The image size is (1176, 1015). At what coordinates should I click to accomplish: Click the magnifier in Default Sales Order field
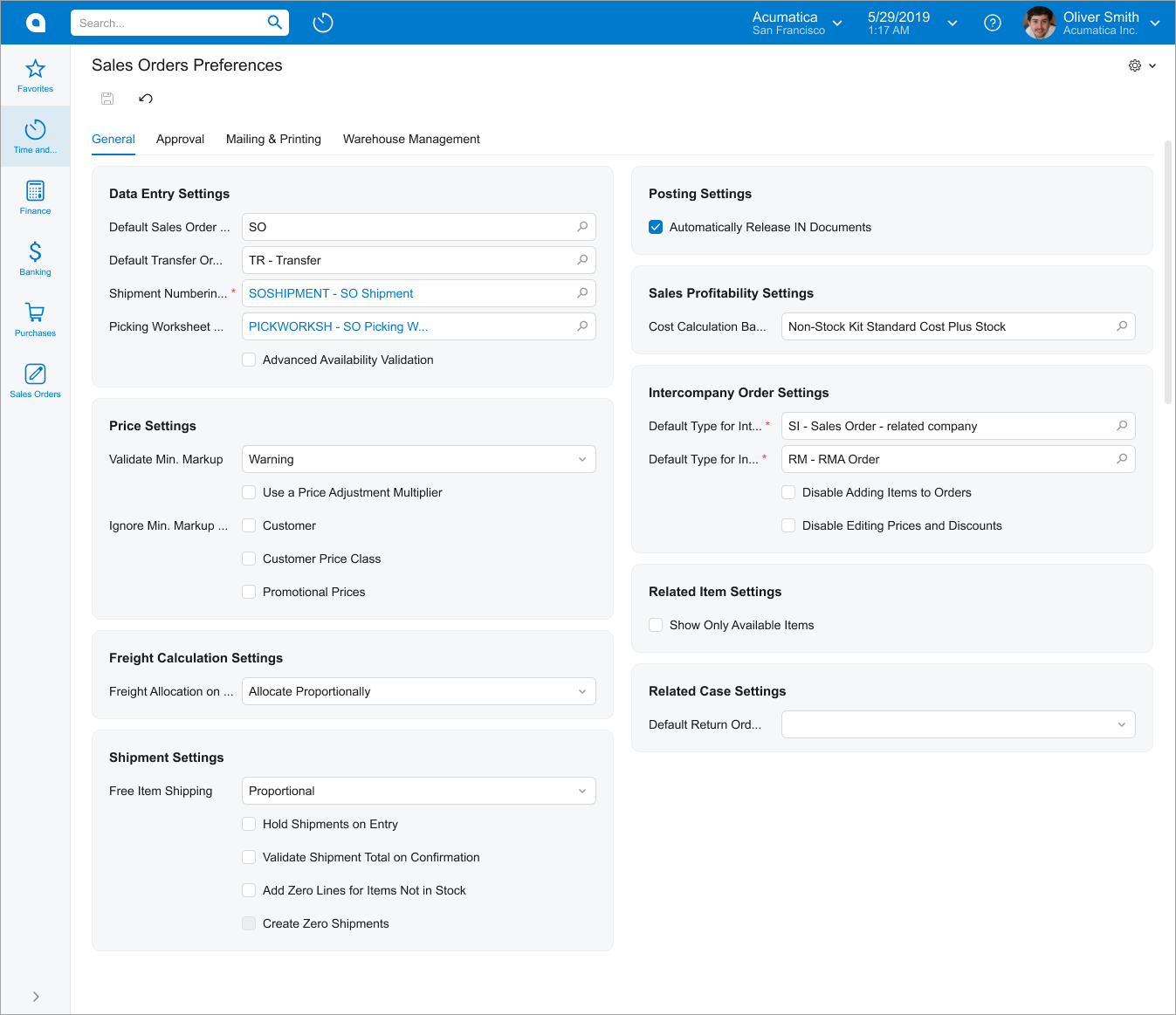click(582, 227)
